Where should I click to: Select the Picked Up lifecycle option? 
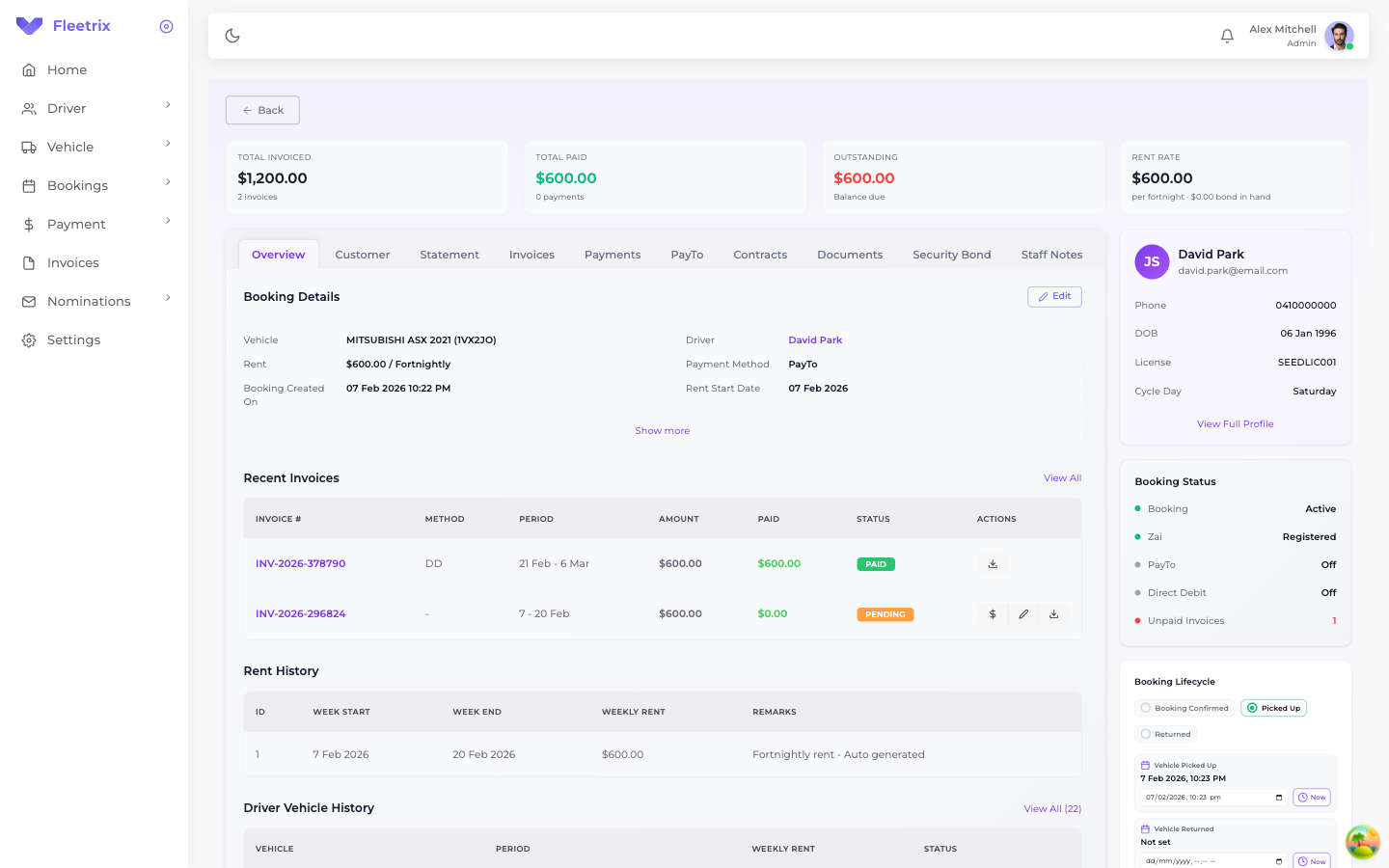[x=1273, y=707]
